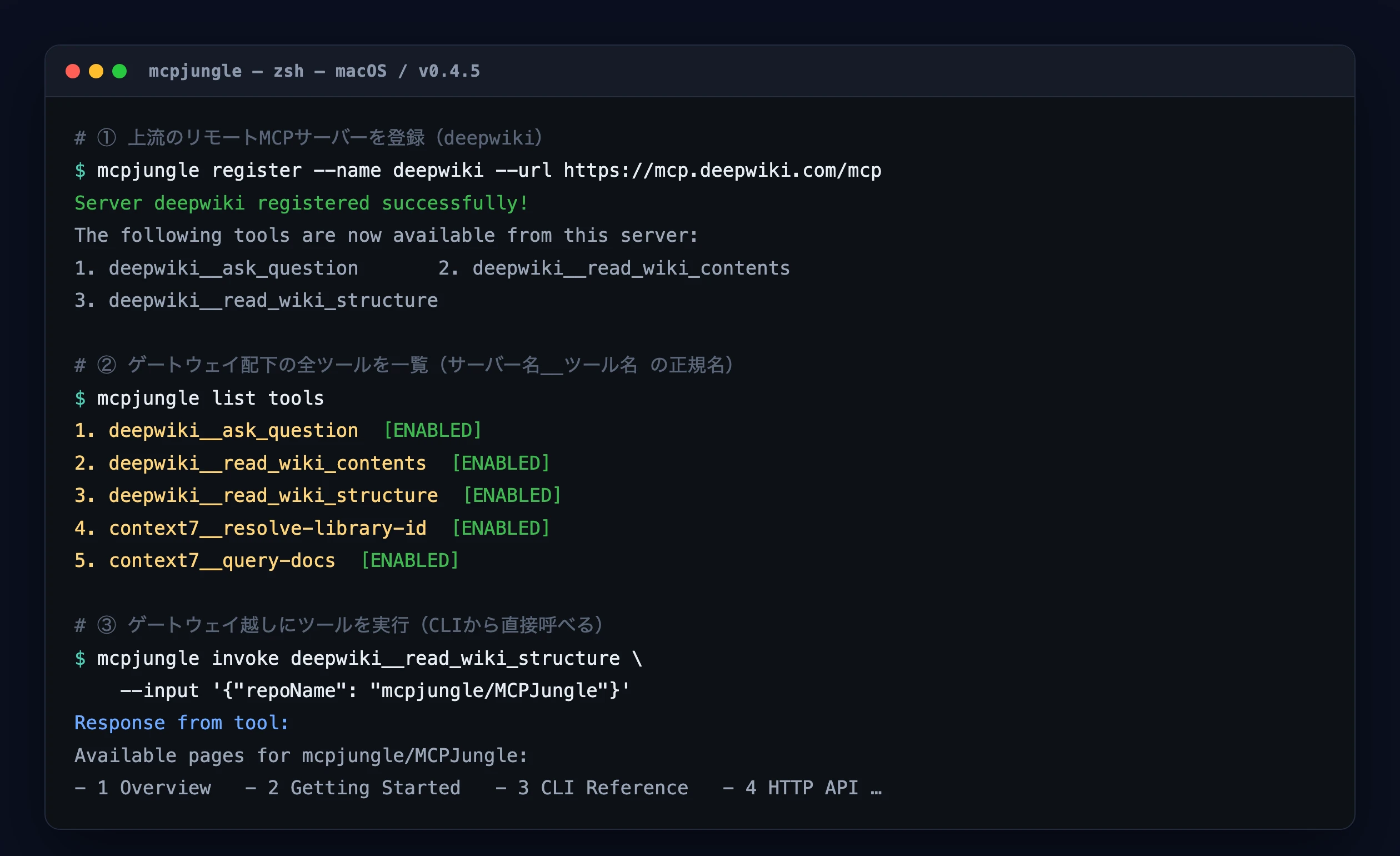This screenshot has height=856, width=1400.
Task: Click 'Server deepwiki registered successfully!' message
Action: pyautogui.click(x=302, y=203)
